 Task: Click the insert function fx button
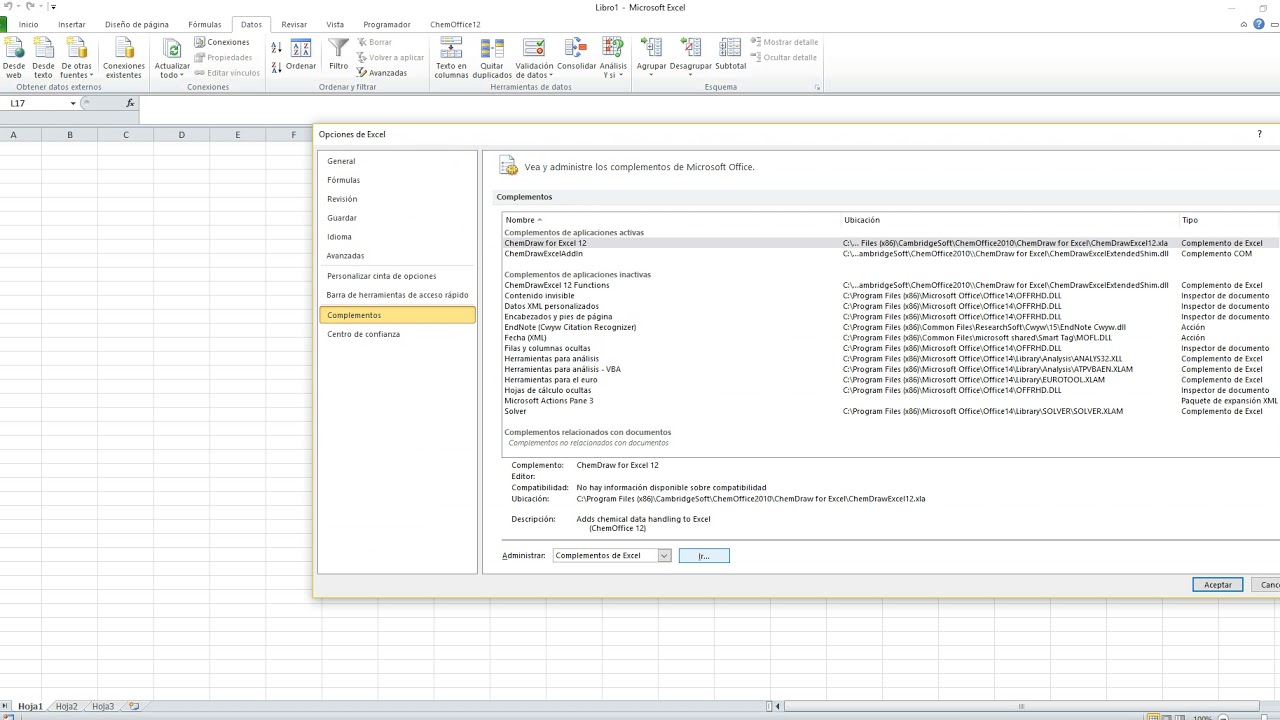130,103
